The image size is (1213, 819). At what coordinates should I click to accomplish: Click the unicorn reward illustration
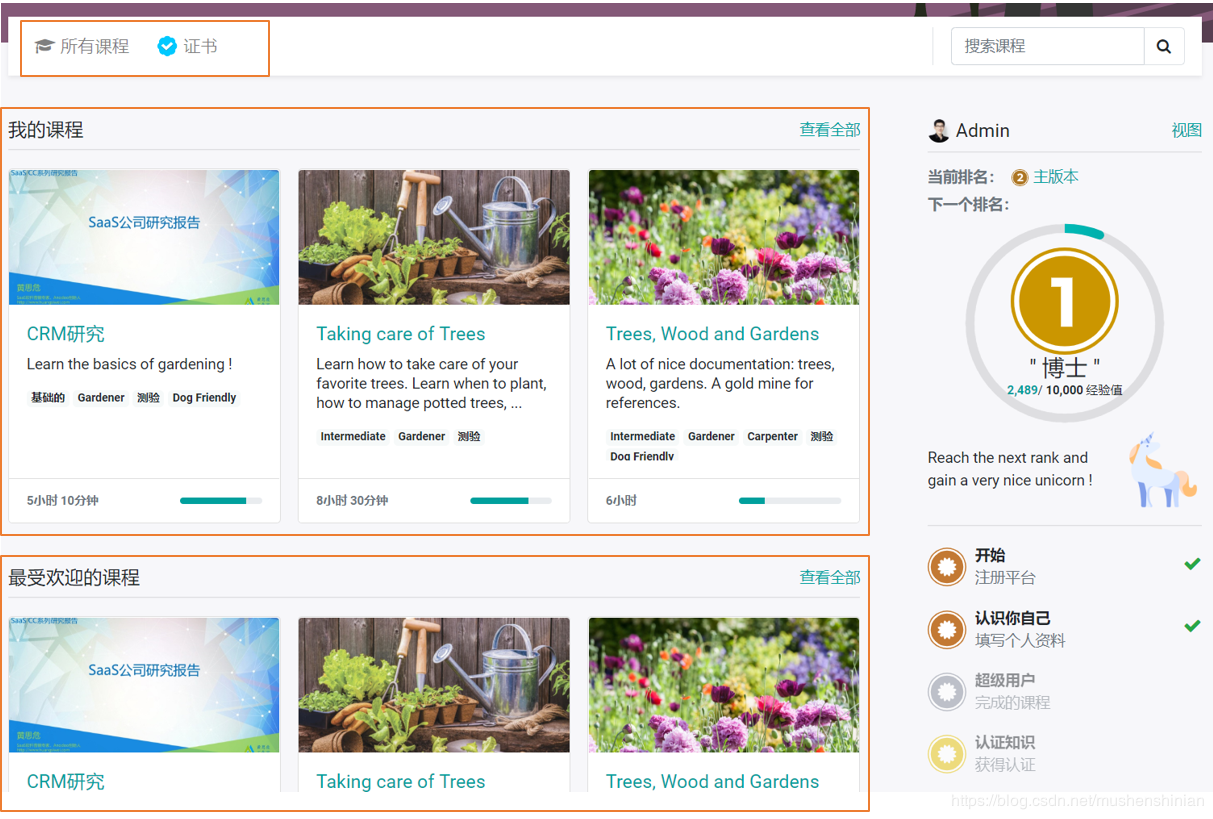tap(1161, 470)
